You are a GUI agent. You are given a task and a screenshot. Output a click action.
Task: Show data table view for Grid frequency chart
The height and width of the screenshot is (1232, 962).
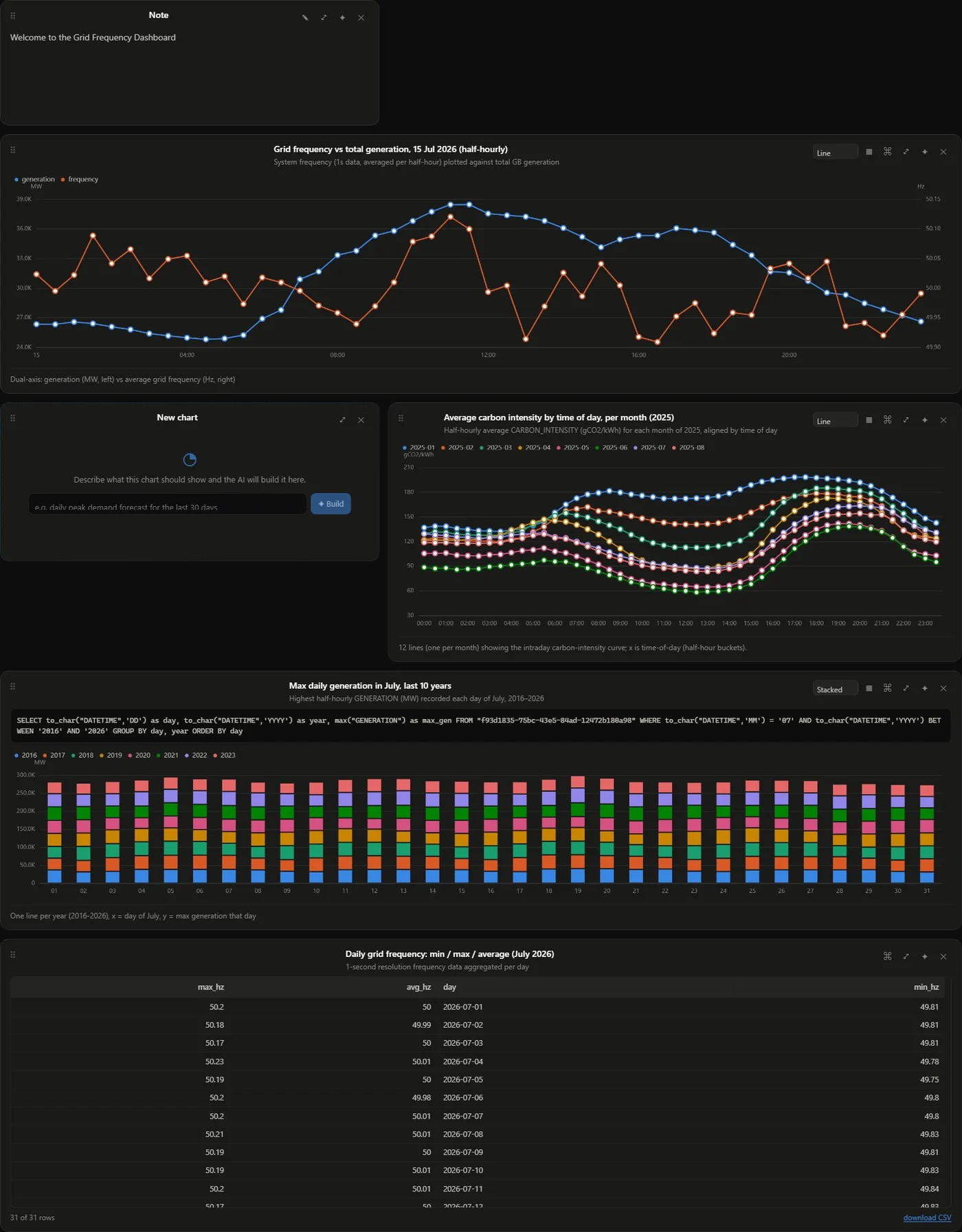(x=869, y=152)
